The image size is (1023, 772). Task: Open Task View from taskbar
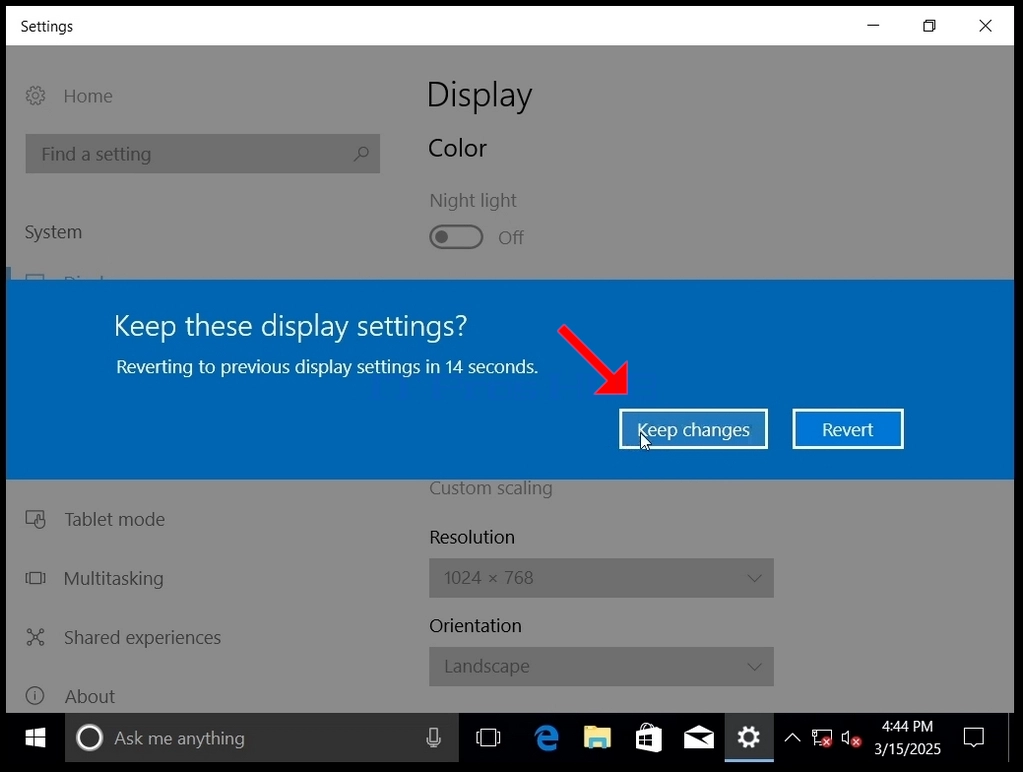488,738
